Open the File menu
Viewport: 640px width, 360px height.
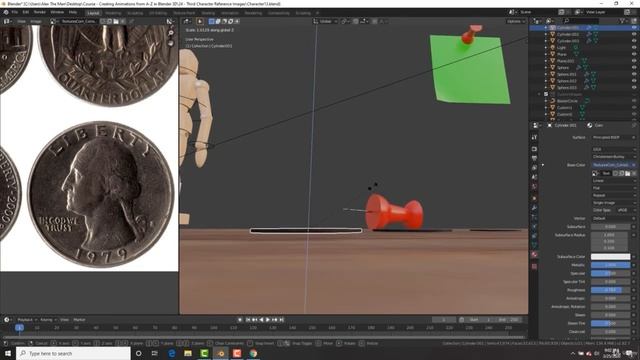tap(15, 12)
